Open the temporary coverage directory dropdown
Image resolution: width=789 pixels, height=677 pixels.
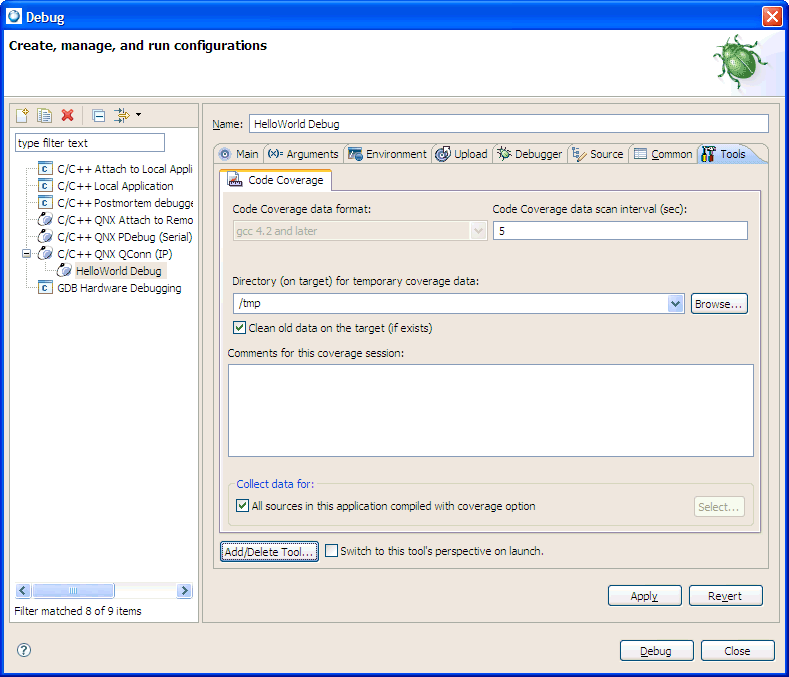675,304
